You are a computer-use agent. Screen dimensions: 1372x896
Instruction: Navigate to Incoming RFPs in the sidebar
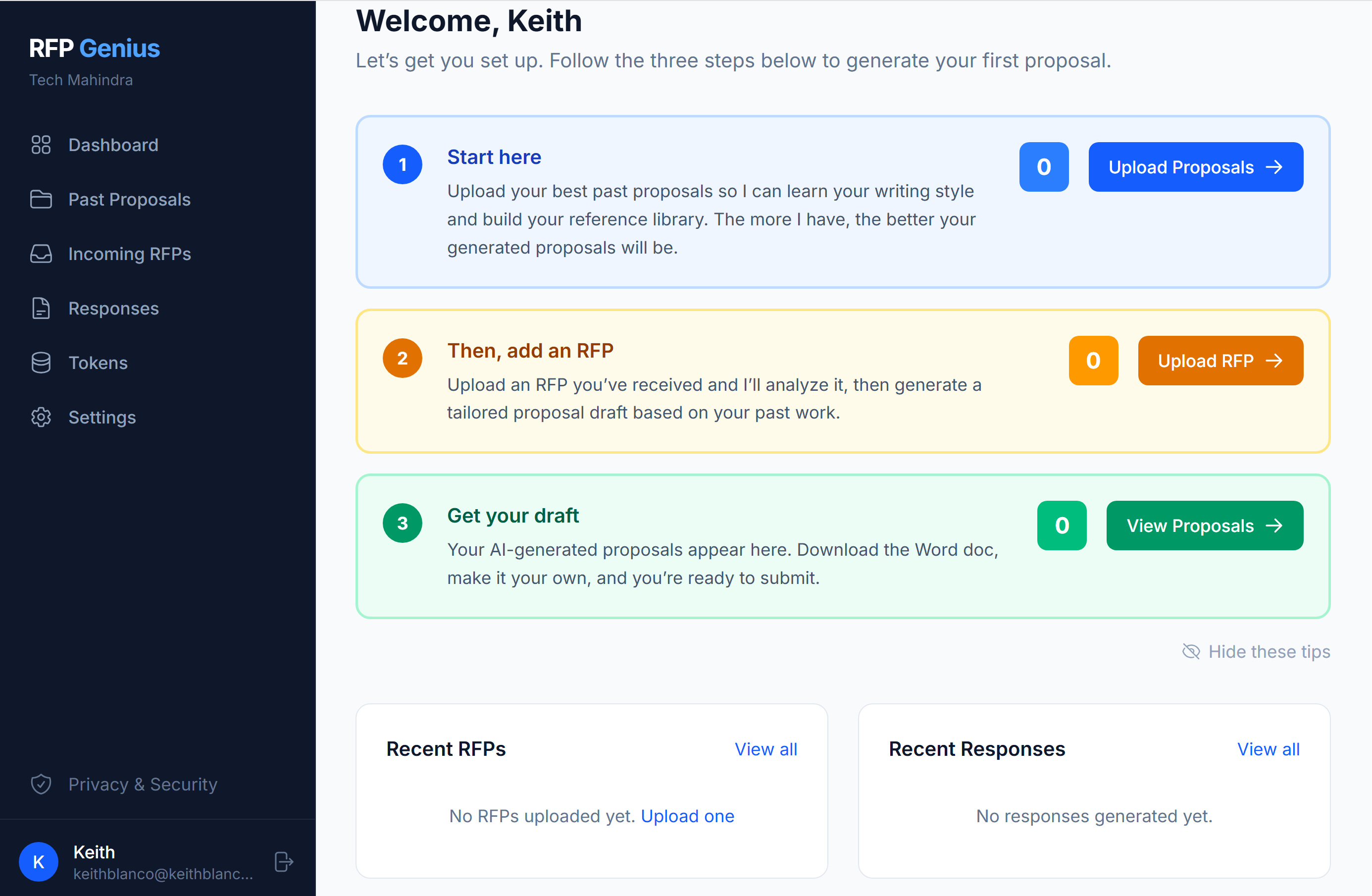click(129, 254)
